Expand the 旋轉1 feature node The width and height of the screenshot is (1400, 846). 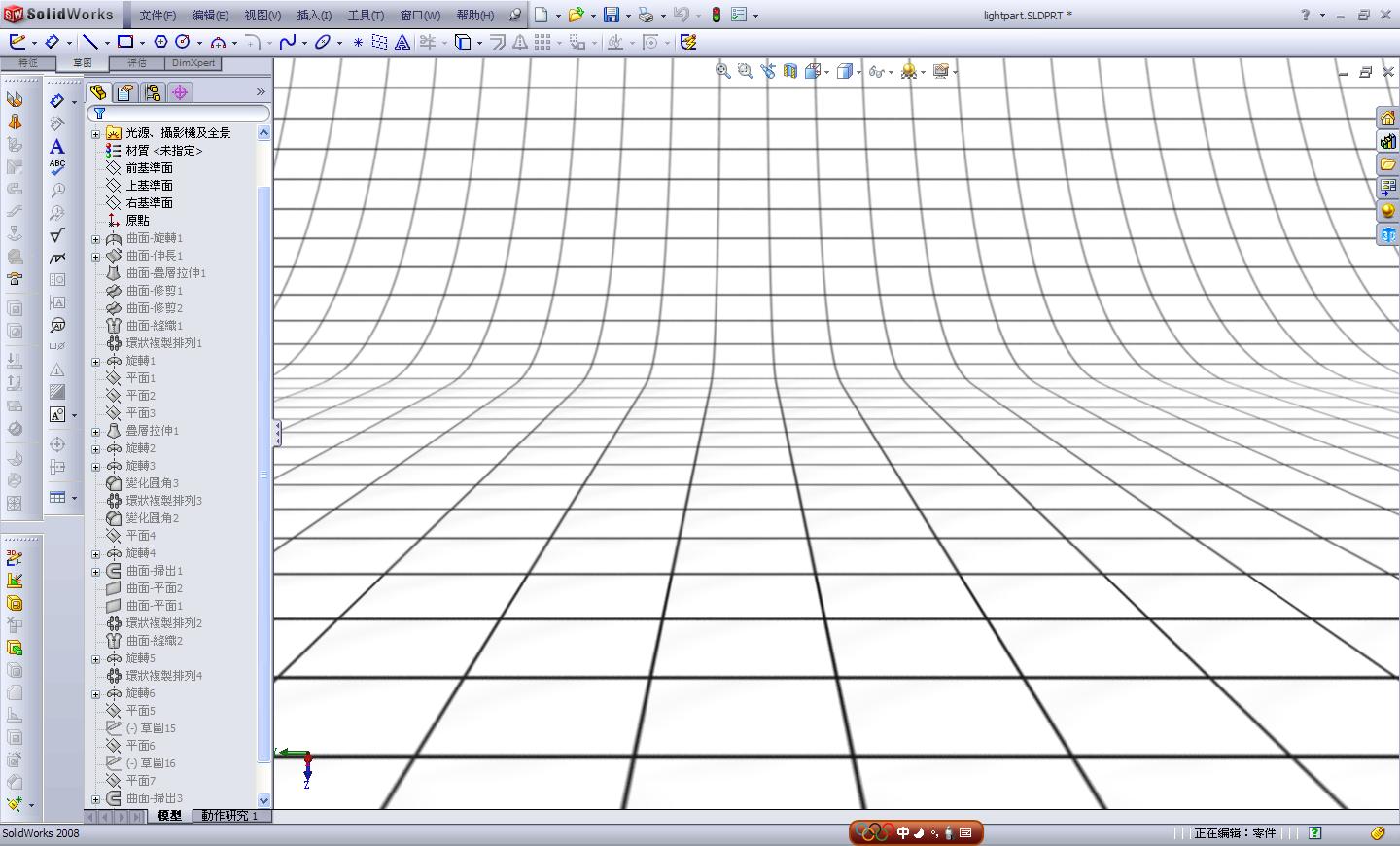point(95,361)
